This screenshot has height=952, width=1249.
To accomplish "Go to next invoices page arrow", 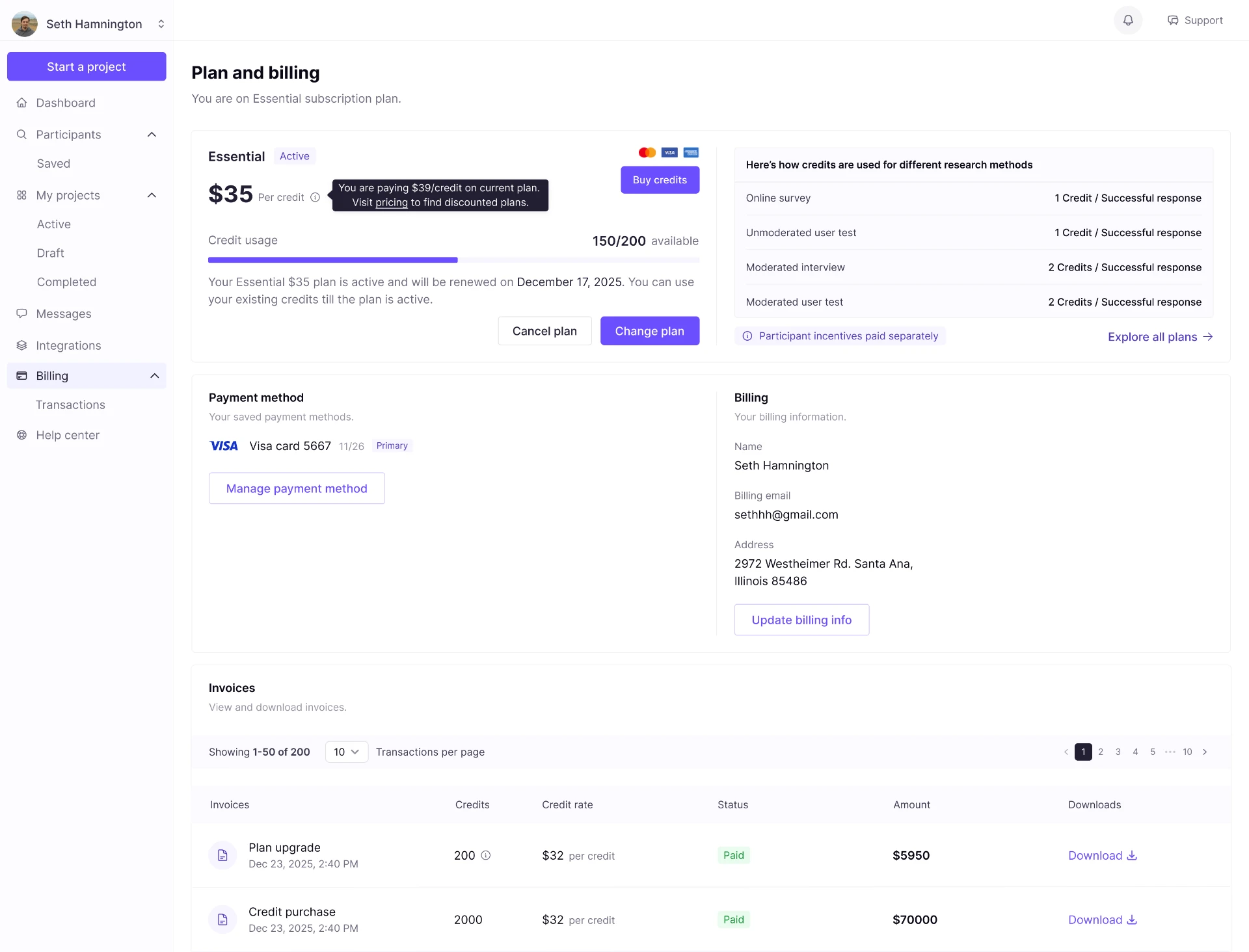I will pos(1205,752).
